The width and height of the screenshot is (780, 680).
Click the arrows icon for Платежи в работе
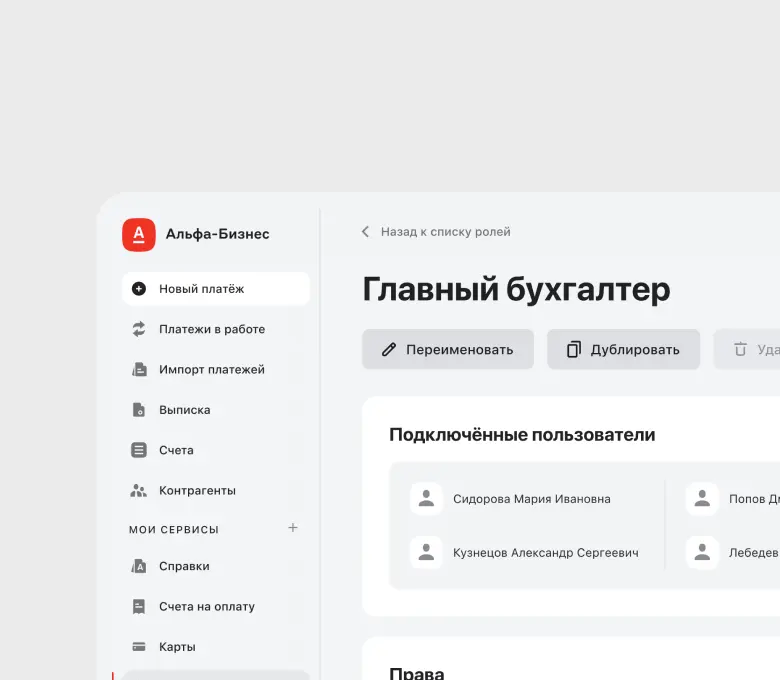click(139, 329)
